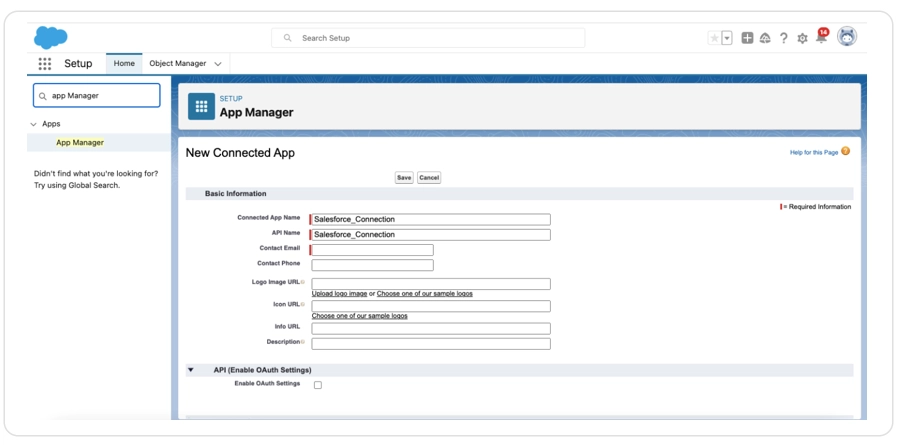The image size is (900, 445).
Task: Click the favorites star icon
Action: tap(714, 38)
